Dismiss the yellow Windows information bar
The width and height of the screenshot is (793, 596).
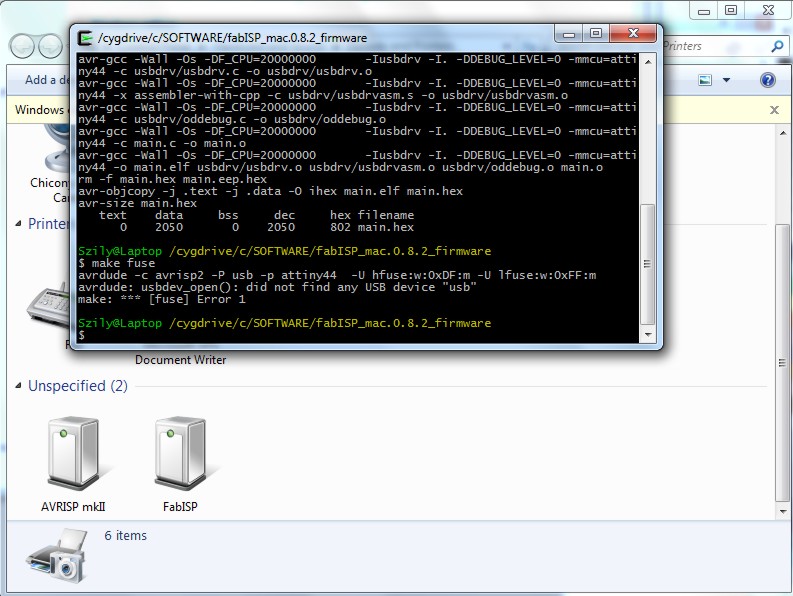point(774,110)
